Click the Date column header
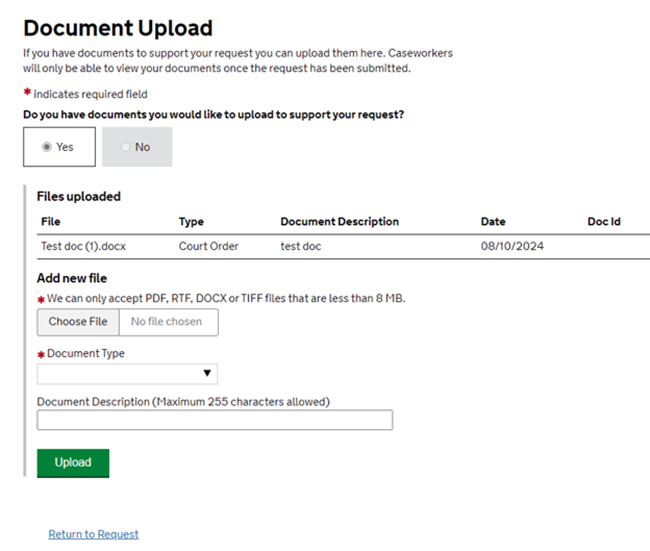 pos(493,222)
